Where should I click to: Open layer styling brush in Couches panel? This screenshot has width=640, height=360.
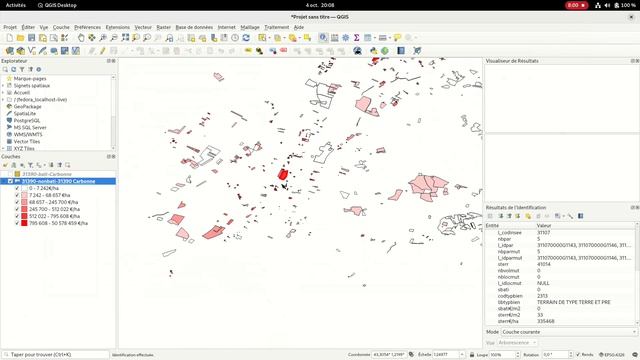point(5,165)
